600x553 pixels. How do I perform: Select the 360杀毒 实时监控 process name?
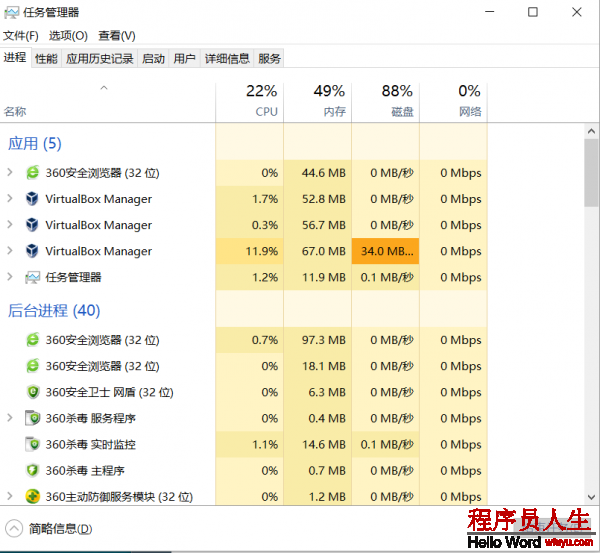pos(91,444)
